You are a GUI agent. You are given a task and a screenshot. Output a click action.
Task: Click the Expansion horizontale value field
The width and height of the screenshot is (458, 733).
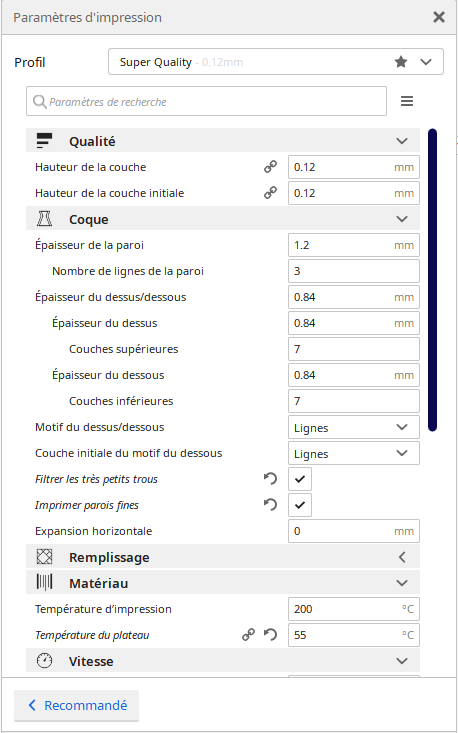tap(354, 531)
